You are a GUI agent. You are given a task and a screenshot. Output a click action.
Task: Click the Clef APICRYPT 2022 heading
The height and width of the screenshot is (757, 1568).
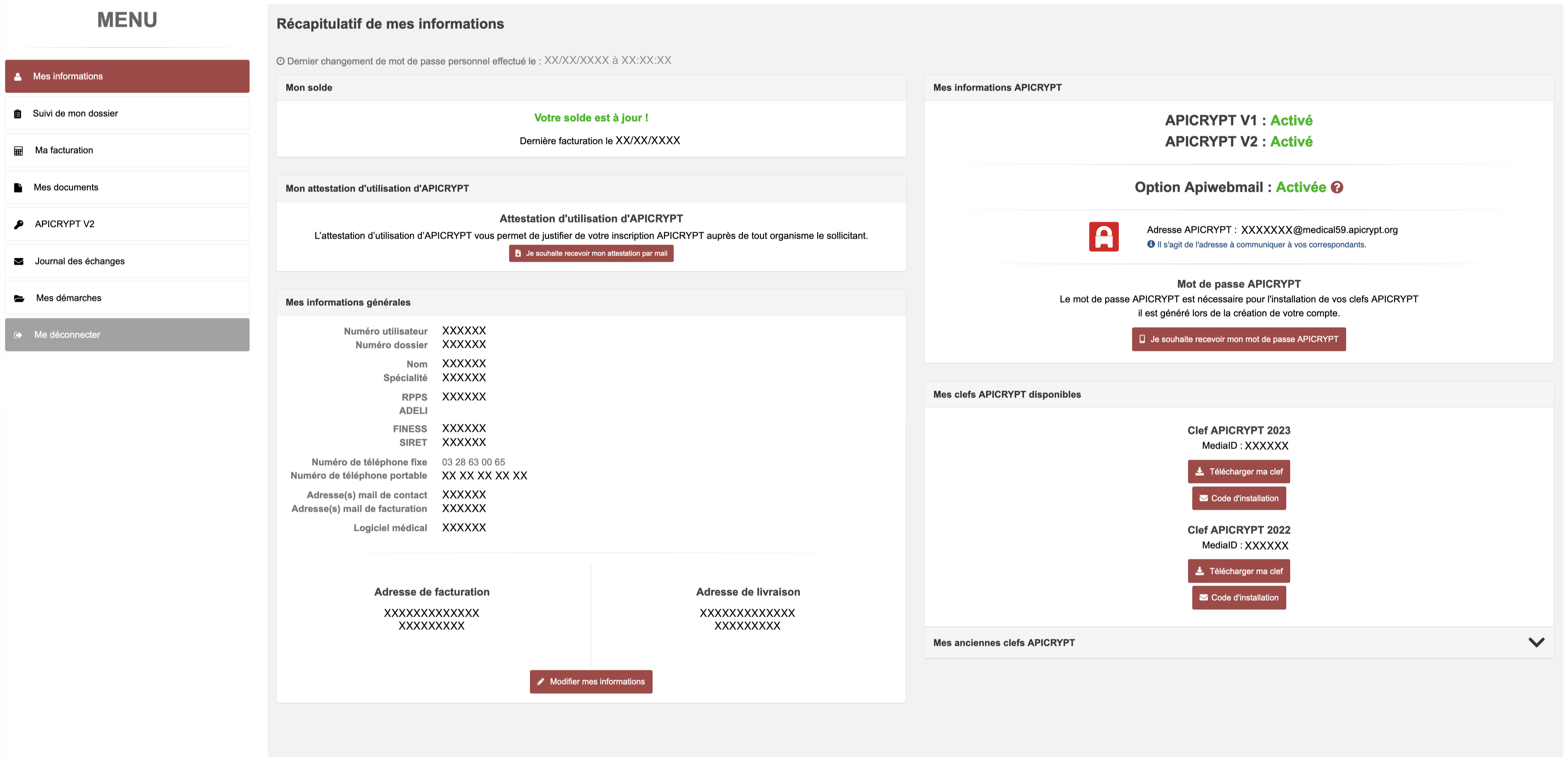point(1239,530)
